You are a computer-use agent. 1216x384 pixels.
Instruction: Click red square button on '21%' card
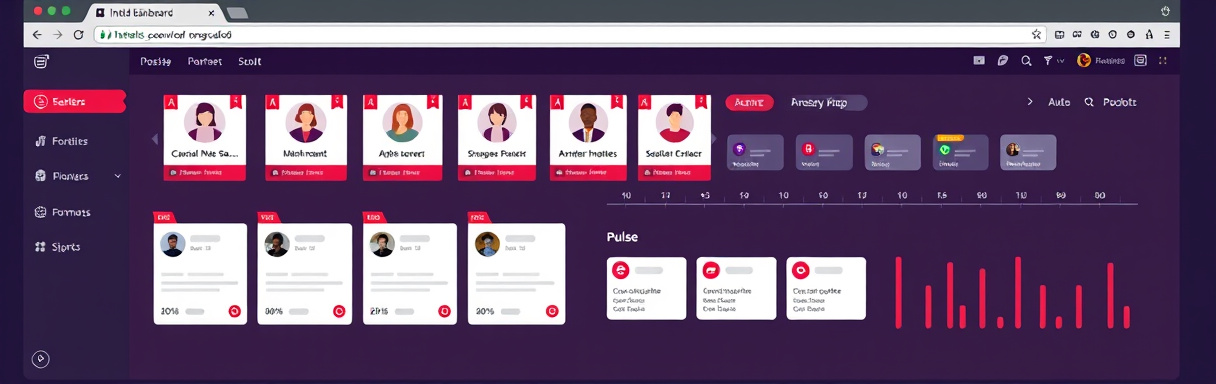coord(444,311)
